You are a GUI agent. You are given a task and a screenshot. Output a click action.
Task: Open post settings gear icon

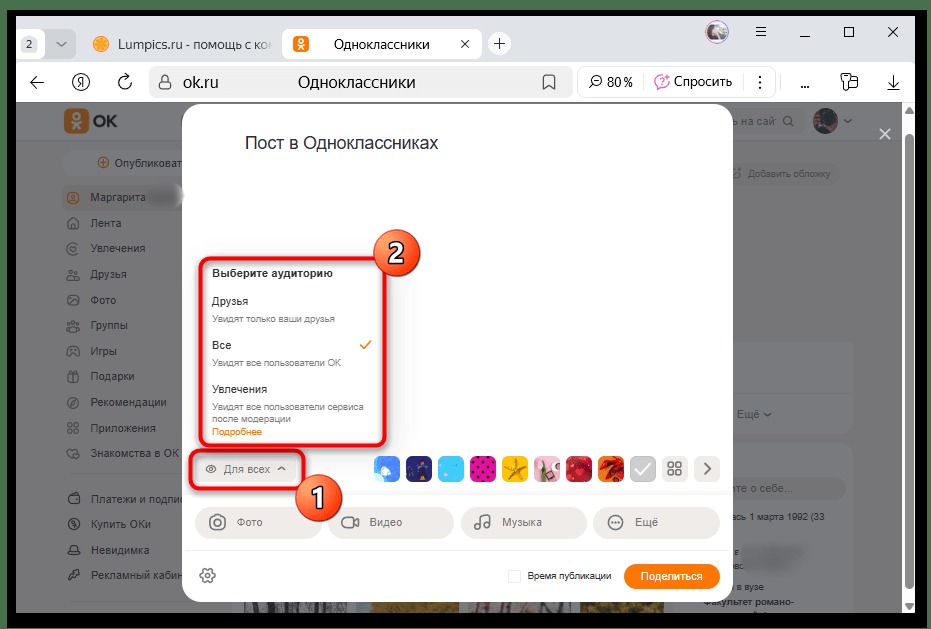pyautogui.click(x=207, y=575)
